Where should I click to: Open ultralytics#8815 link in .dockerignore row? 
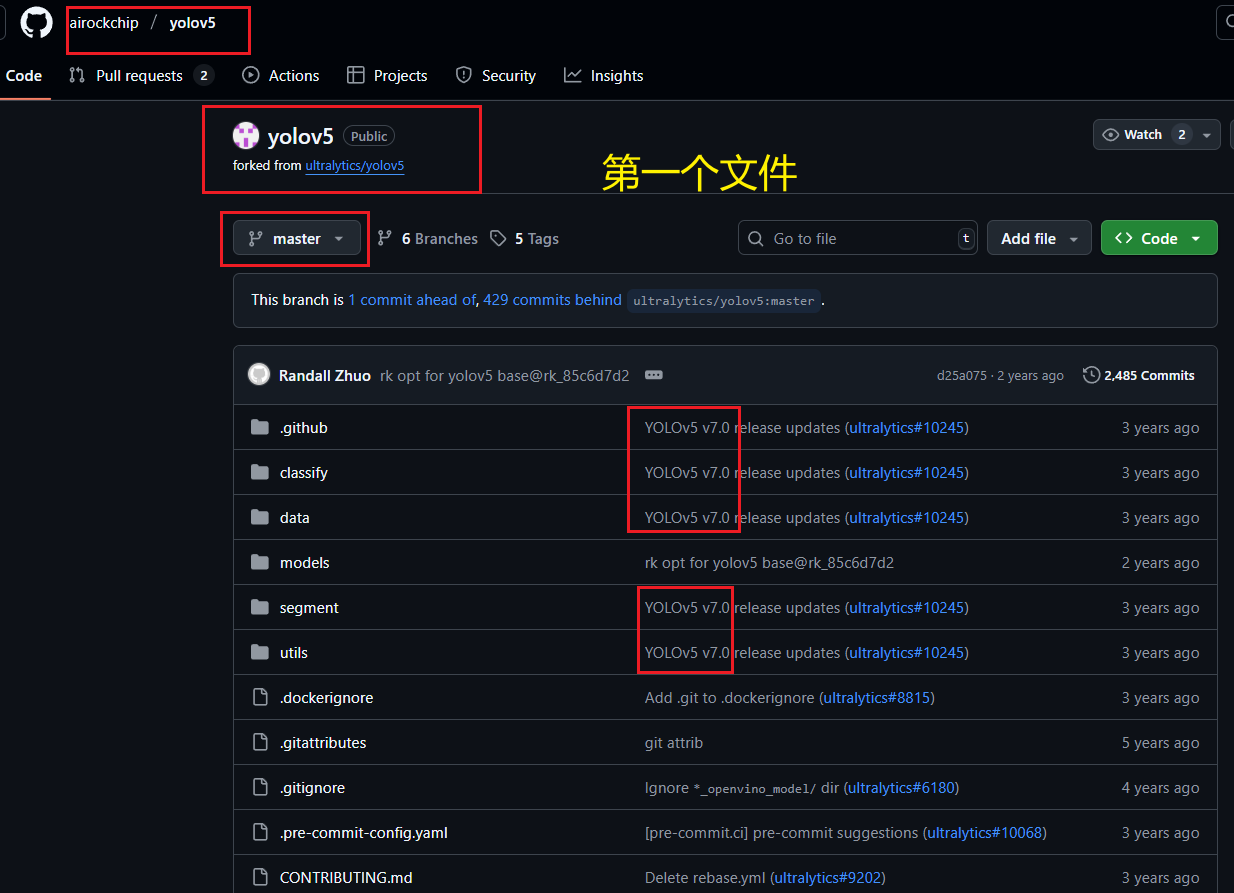[877, 698]
